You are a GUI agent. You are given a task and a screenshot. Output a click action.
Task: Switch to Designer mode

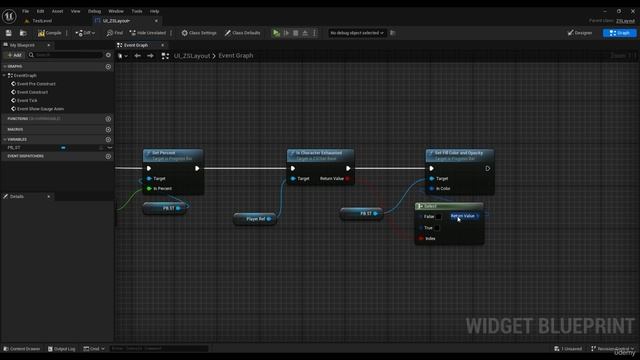click(x=580, y=33)
